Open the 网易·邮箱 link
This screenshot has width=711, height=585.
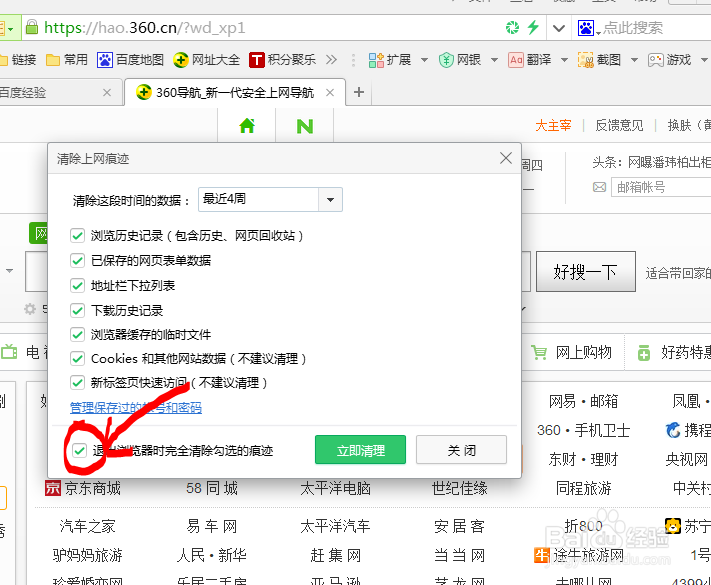pos(584,401)
